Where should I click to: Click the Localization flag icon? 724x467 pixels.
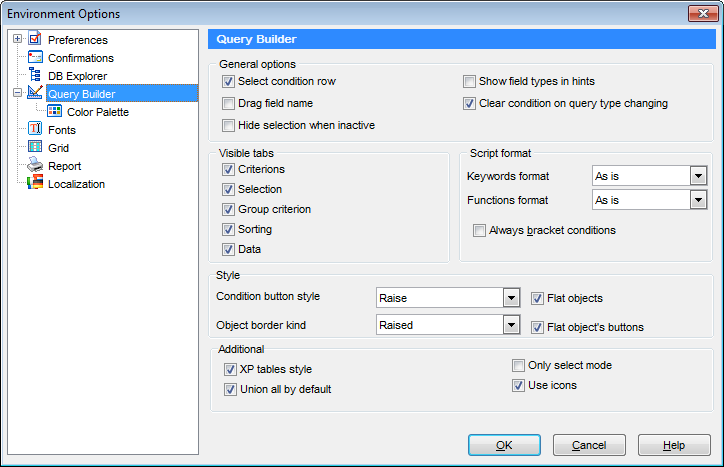[x=35, y=184]
